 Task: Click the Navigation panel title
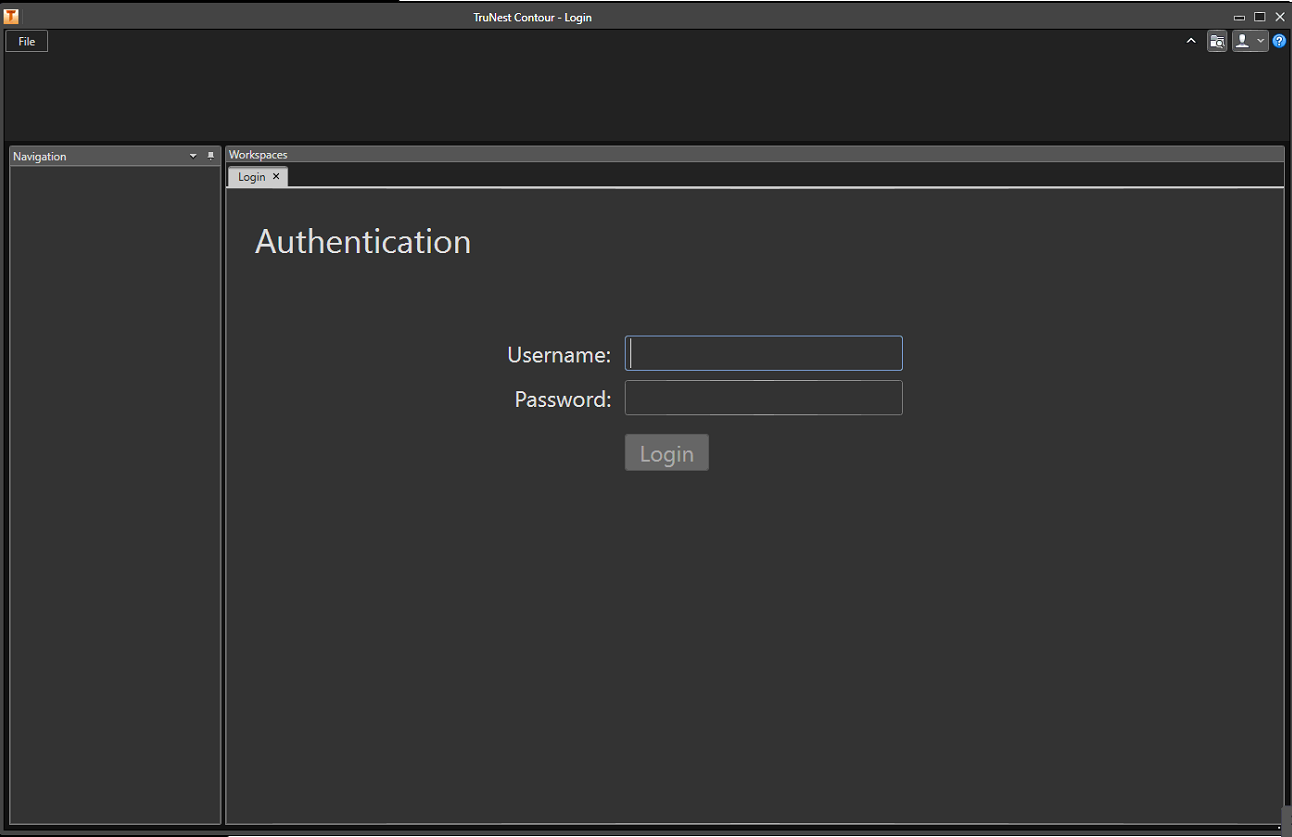click(x=40, y=157)
